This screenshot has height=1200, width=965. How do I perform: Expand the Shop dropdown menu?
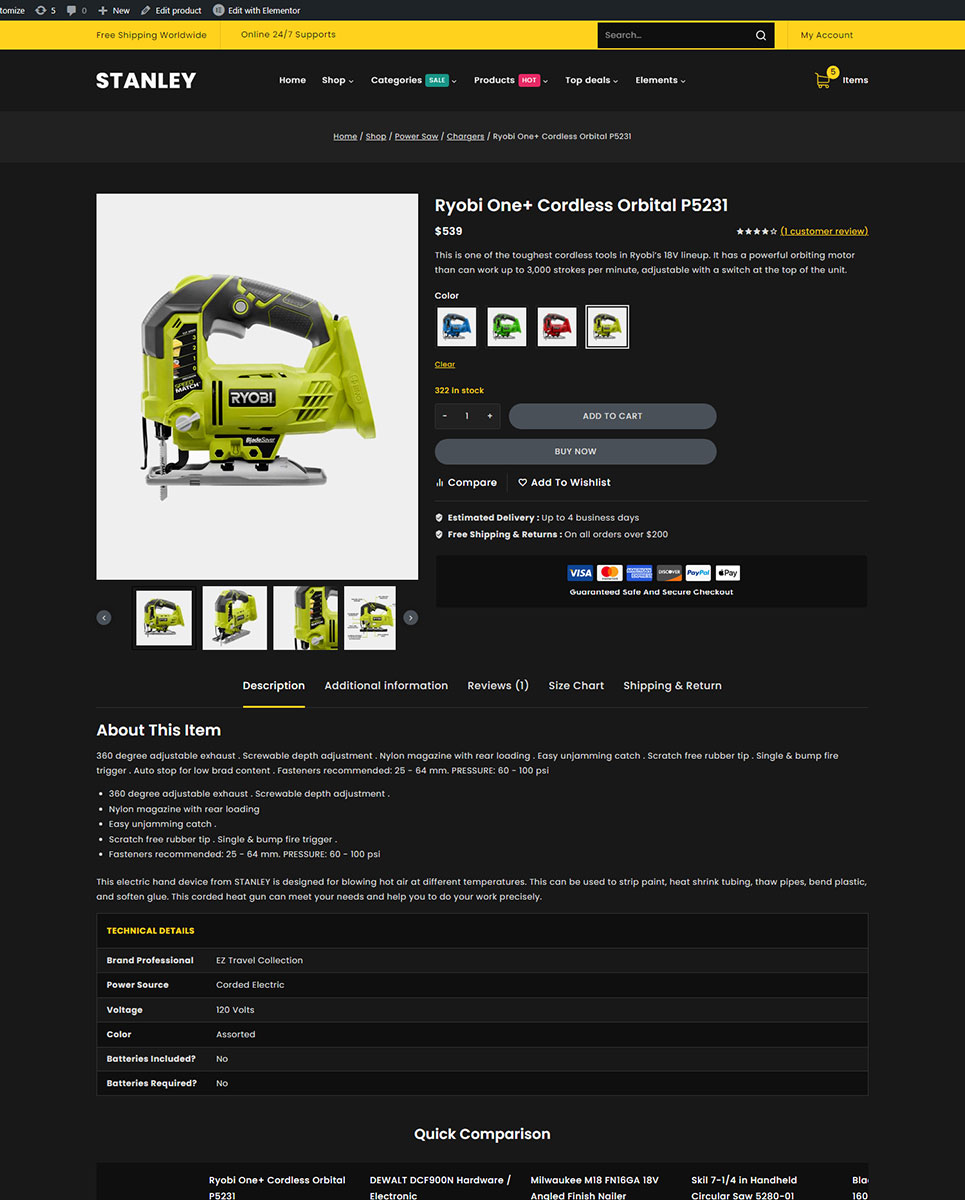[337, 80]
